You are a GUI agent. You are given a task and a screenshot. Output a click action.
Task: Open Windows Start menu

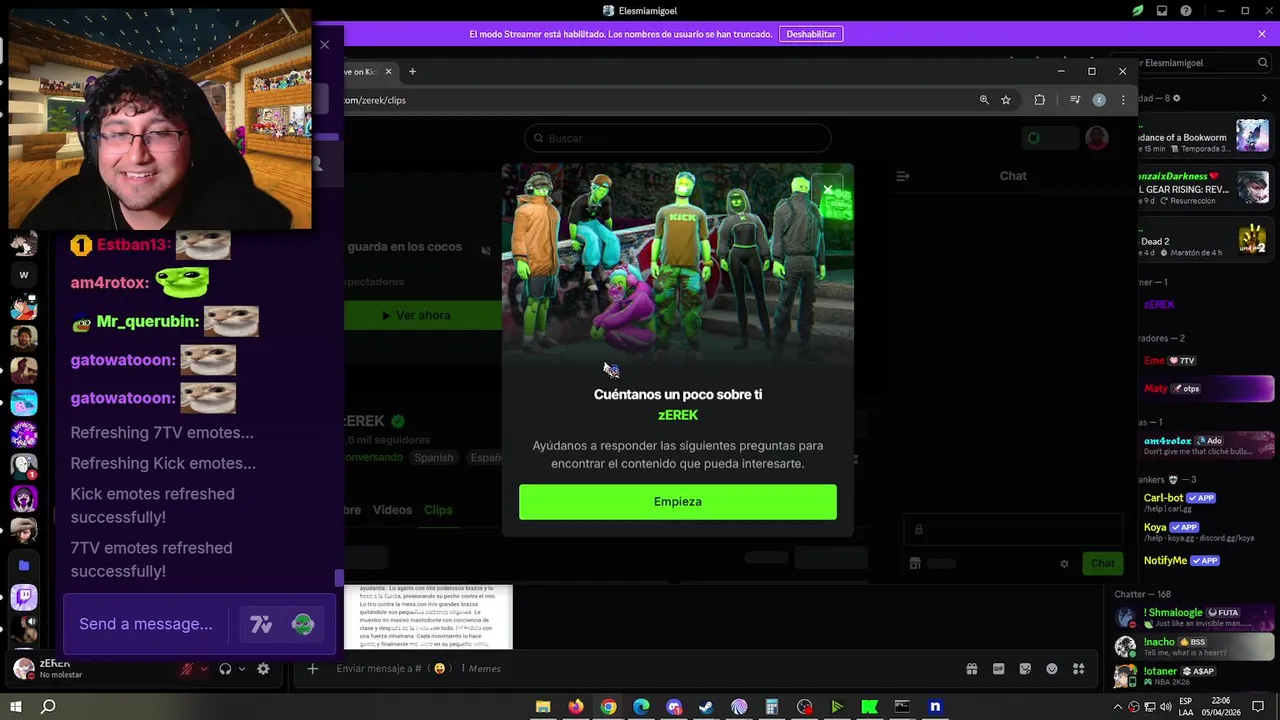[x=16, y=707]
